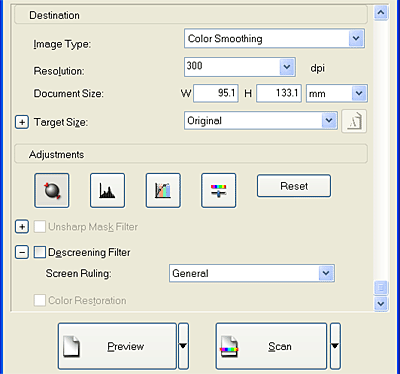Viewport: 400px width, 374px height.
Task: Click the target size orientation icon
Action: coord(354,121)
